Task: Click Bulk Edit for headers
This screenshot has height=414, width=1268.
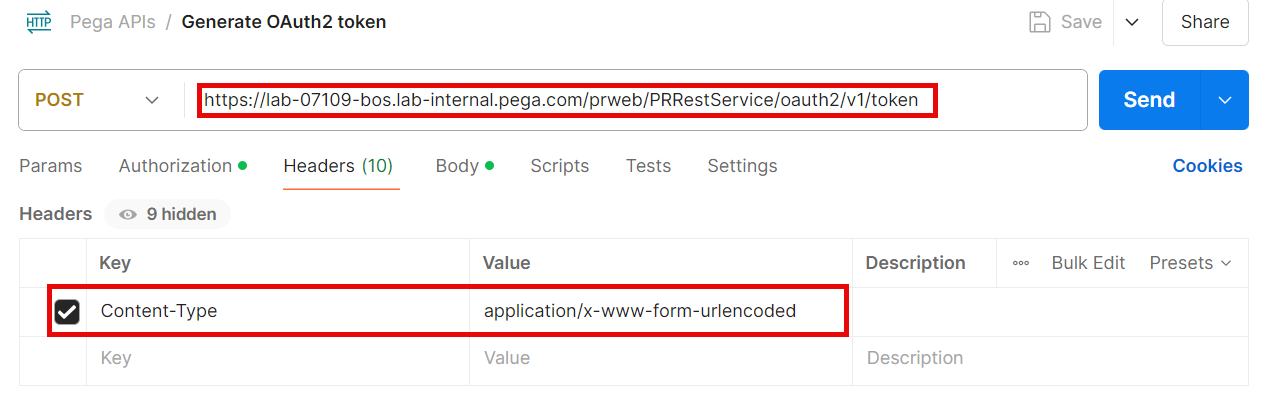Action: 1088,263
